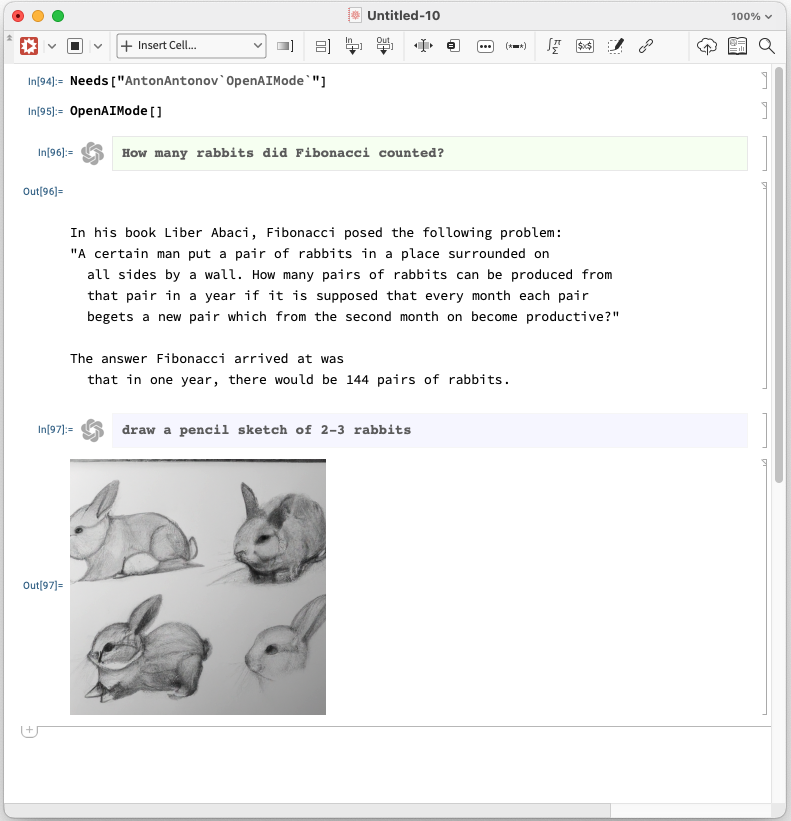Expand the abort options dropdown arrow
The image size is (791, 821).
(x=97, y=46)
